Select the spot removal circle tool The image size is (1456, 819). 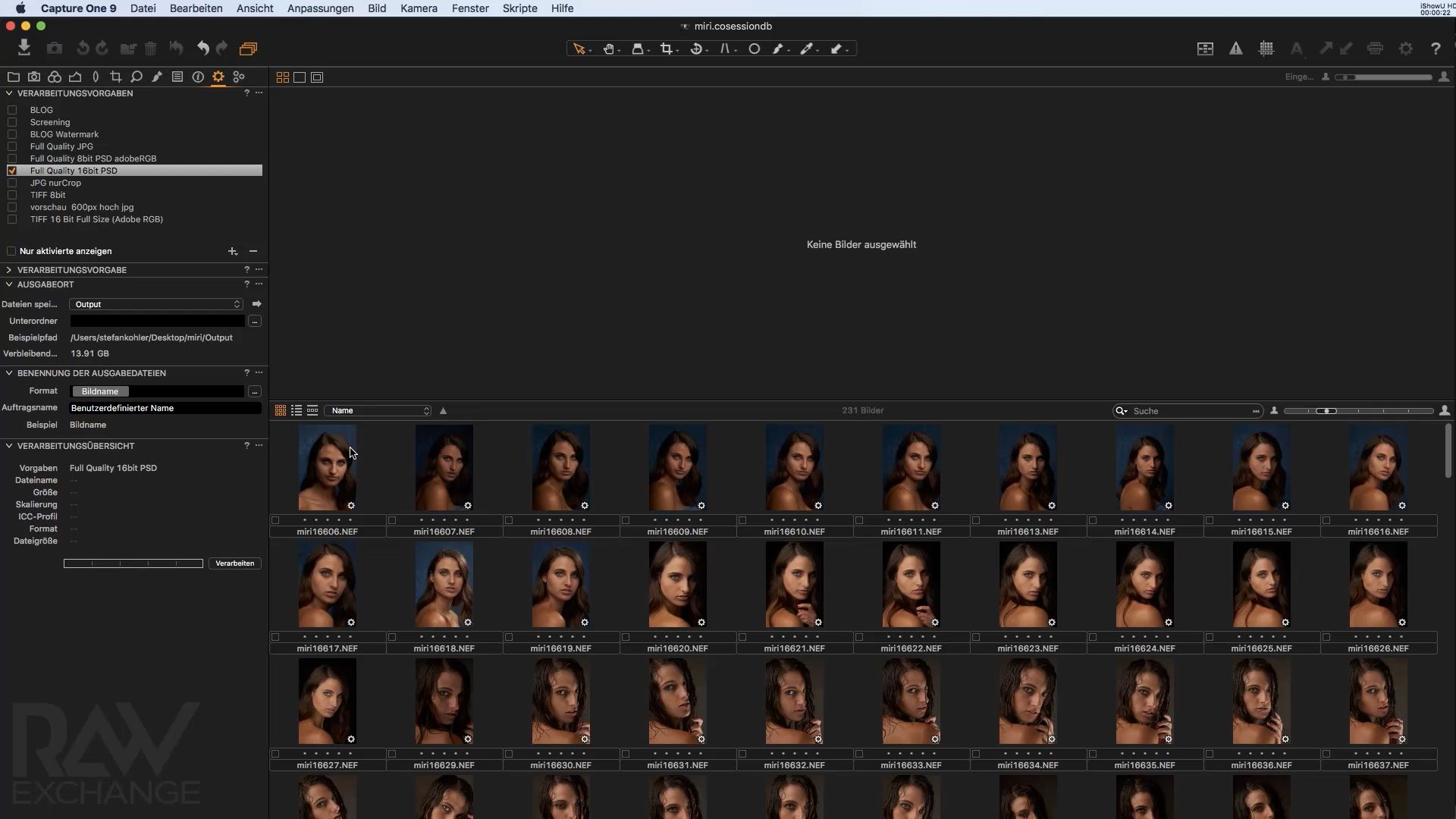(x=754, y=49)
